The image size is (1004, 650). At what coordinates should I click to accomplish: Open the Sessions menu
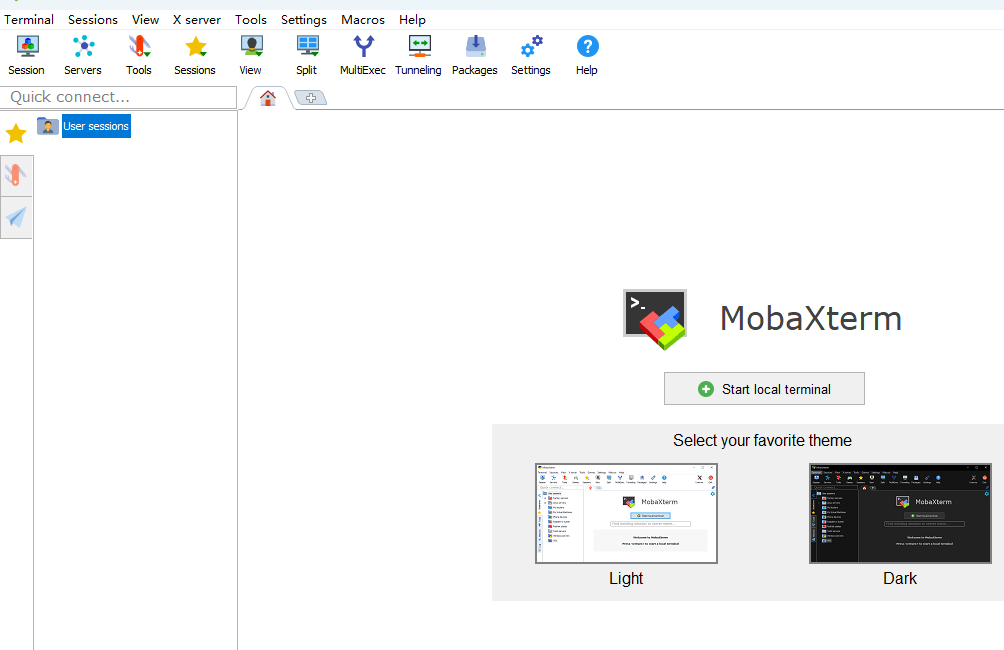(x=93, y=20)
